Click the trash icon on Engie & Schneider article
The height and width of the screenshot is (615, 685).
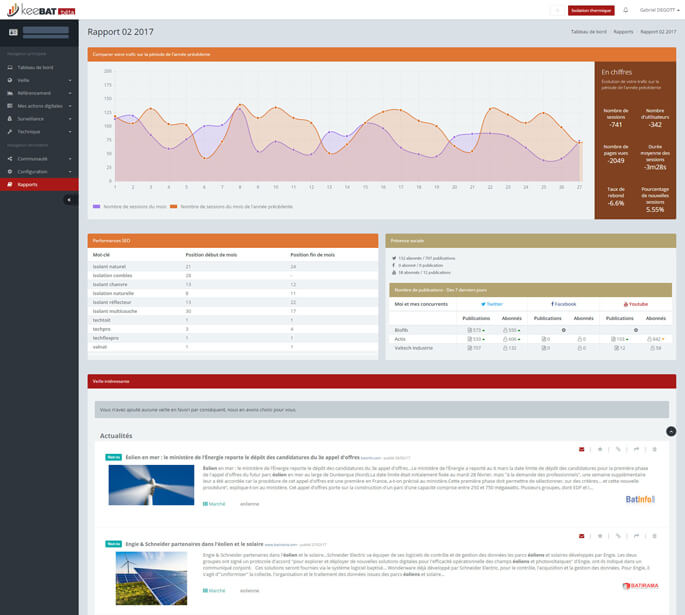(654, 536)
